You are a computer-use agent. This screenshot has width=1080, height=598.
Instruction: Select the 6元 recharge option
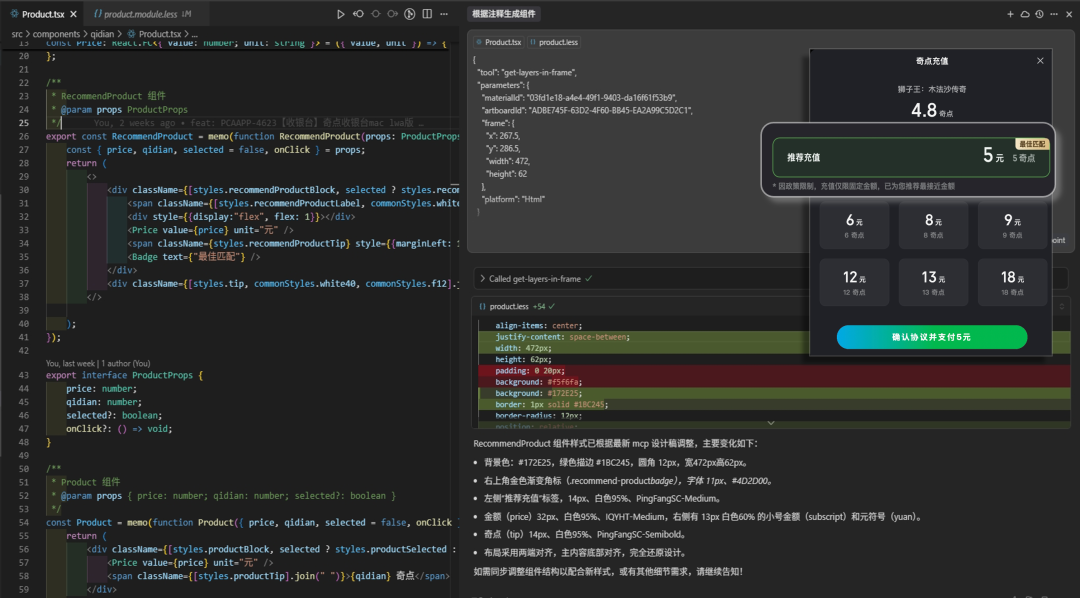click(854, 225)
